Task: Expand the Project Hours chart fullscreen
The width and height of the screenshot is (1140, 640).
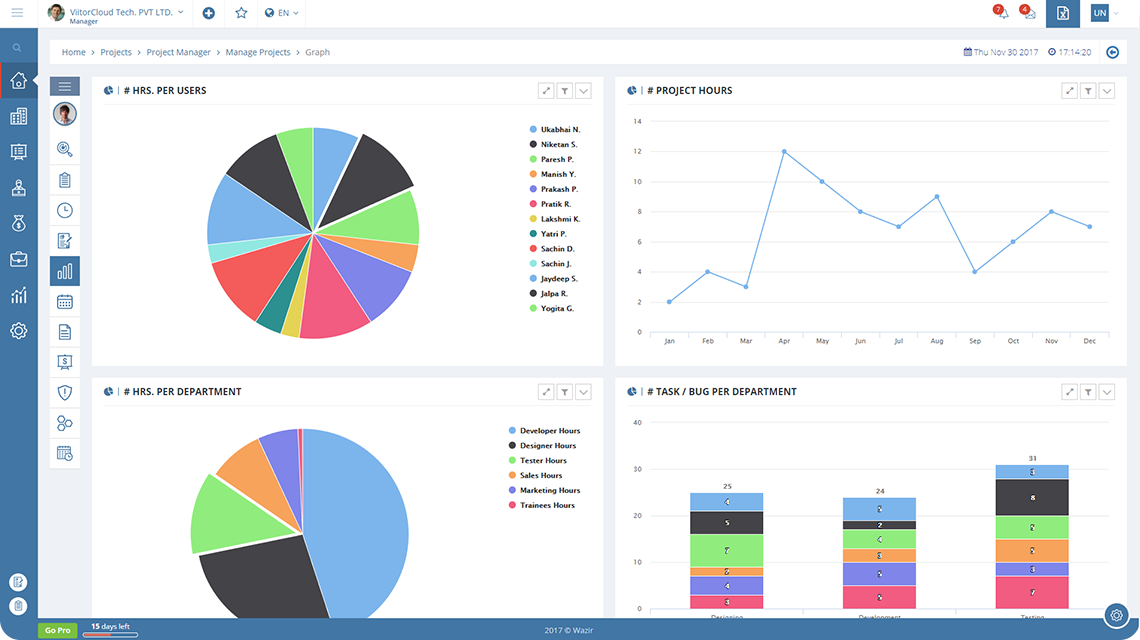Action: tap(1069, 91)
